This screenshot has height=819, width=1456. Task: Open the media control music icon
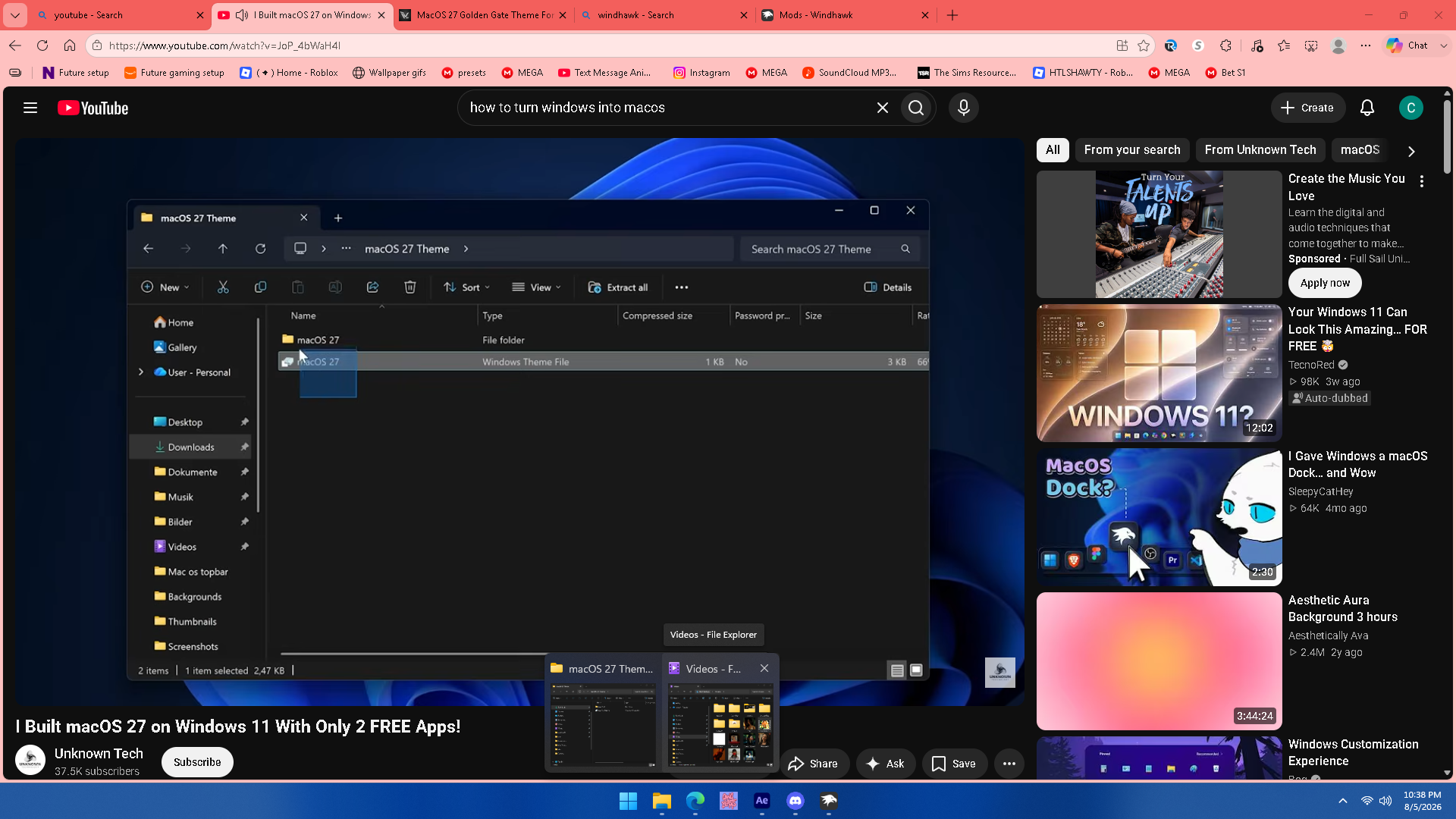[1257, 45]
